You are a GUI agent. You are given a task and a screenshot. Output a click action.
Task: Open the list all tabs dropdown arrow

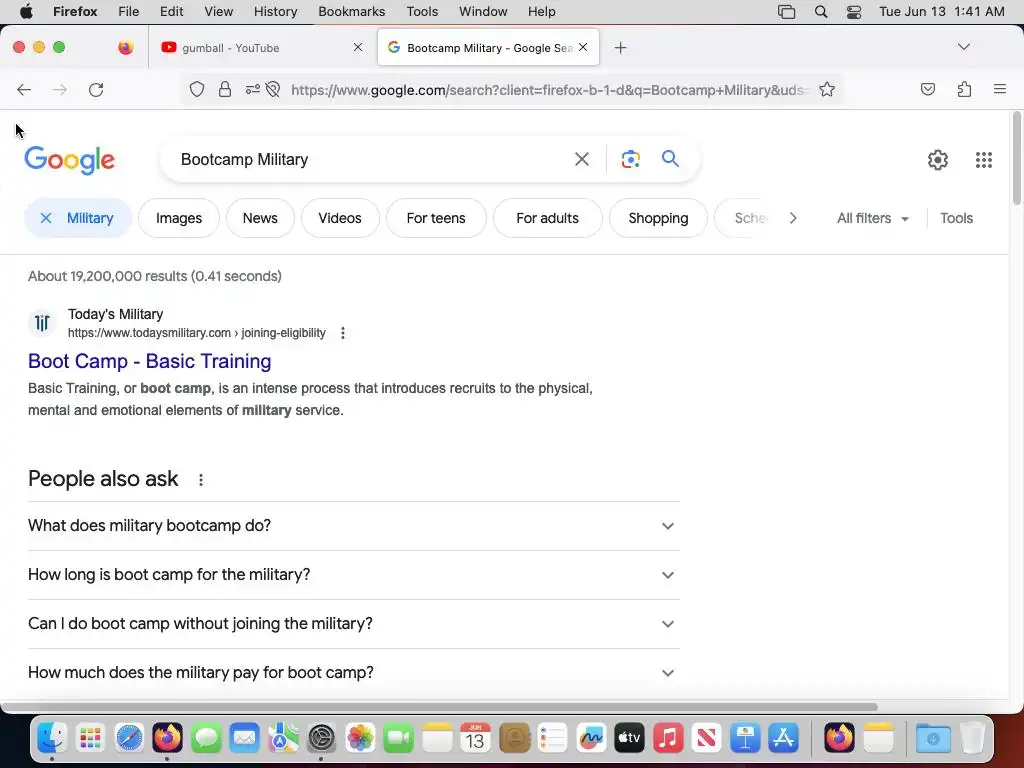[963, 47]
